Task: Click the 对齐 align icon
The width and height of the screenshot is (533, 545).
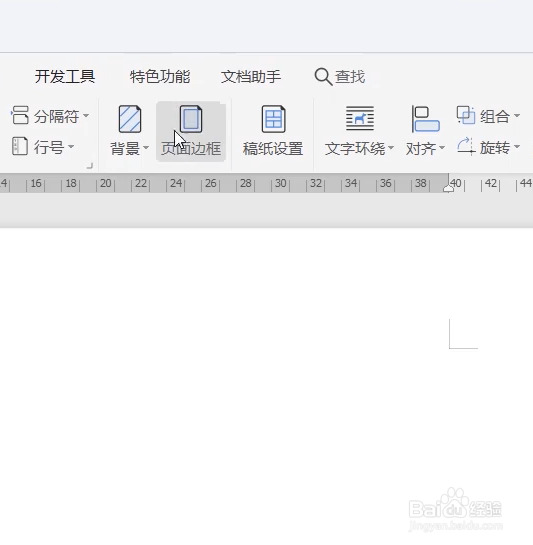Action: tap(426, 119)
